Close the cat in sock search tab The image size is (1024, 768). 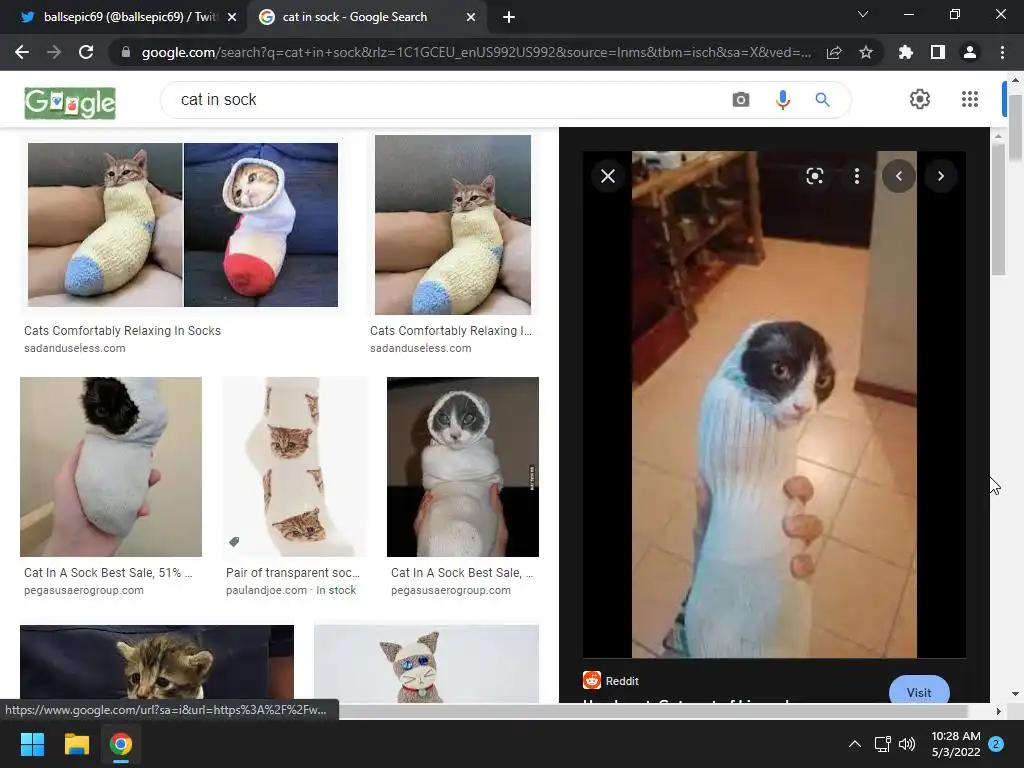(x=471, y=18)
